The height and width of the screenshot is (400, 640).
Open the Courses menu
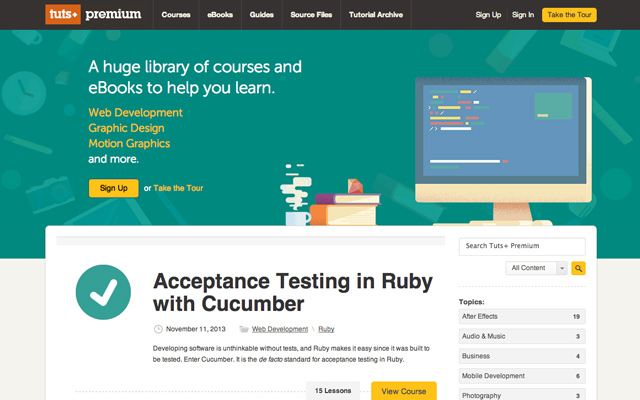click(176, 15)
